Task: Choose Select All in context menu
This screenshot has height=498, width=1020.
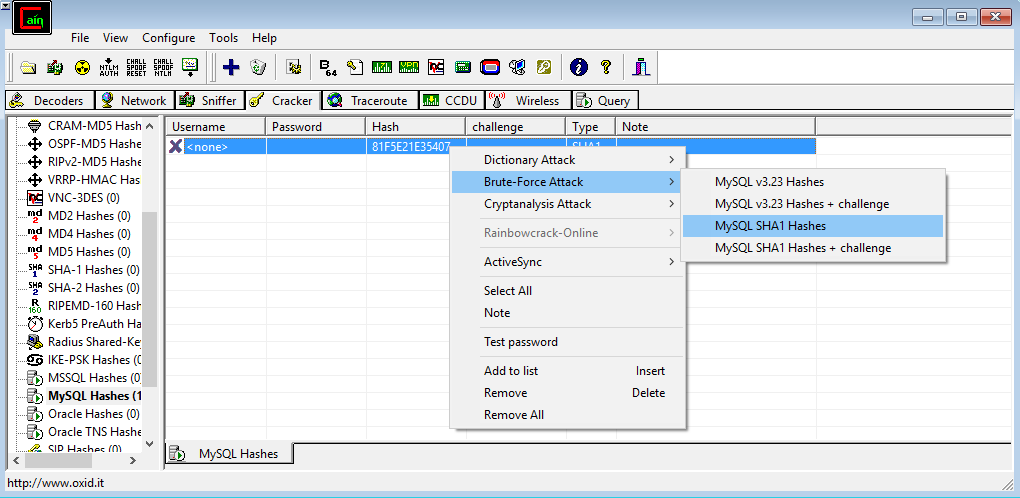Action: tap(568, 291)
